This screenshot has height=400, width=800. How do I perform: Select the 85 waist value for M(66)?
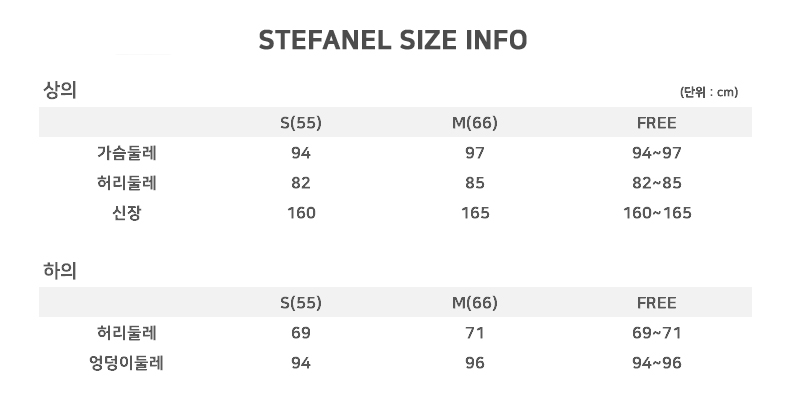(475, 183)
